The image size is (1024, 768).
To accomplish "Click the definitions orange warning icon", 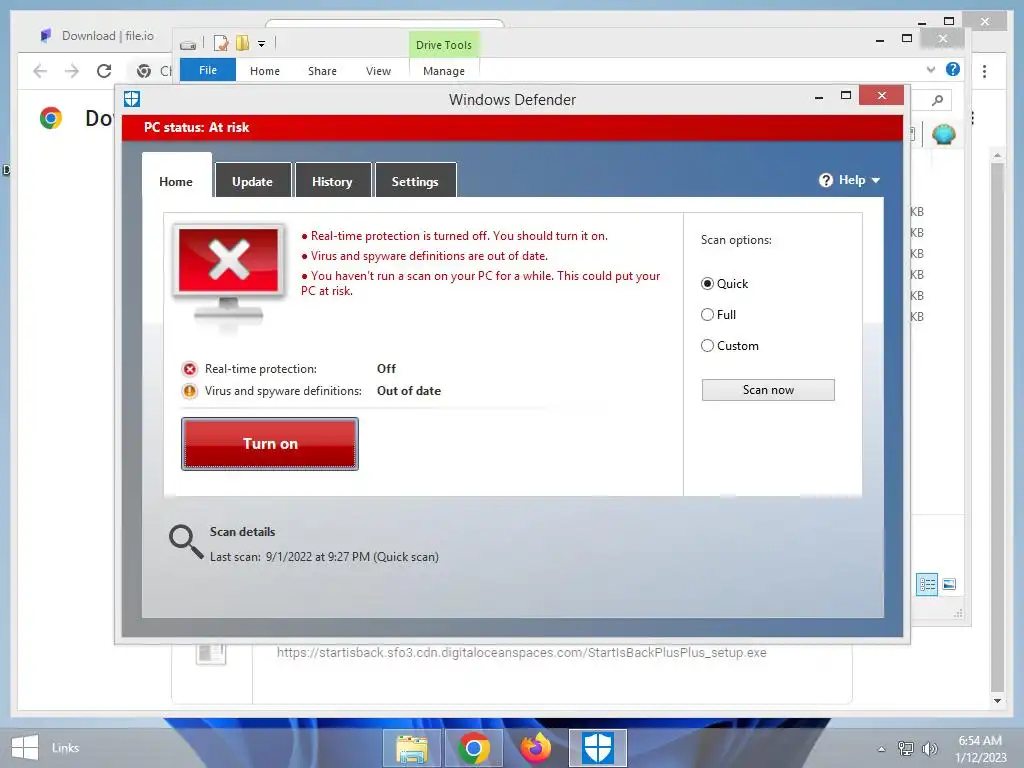I will click(x=189, y=391).
